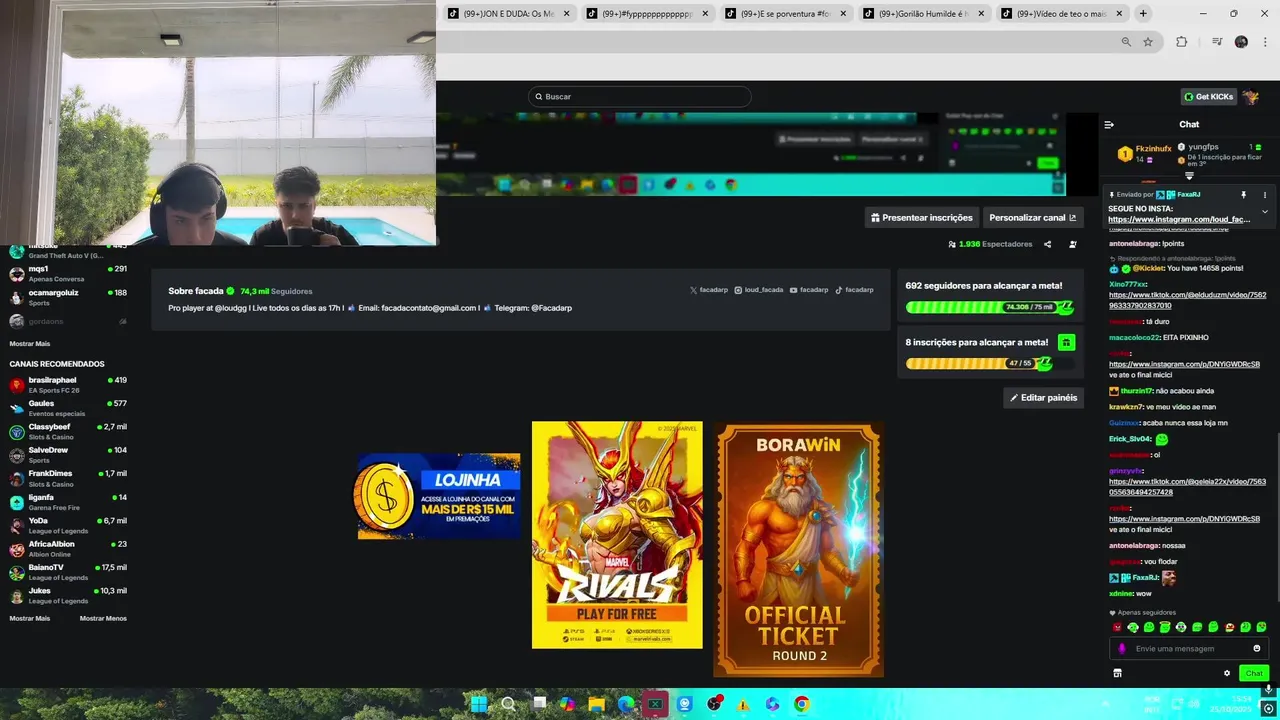This screenshot has height=720, width=1280.
Task: Open loud_facada Instagram link
Action: pos(759,290)
